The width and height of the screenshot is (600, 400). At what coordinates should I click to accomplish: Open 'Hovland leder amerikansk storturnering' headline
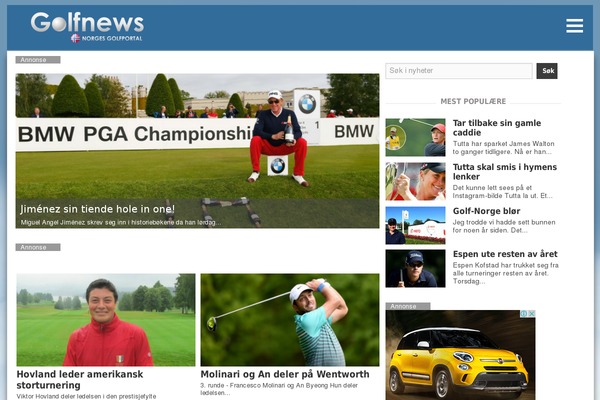(80, 379)
